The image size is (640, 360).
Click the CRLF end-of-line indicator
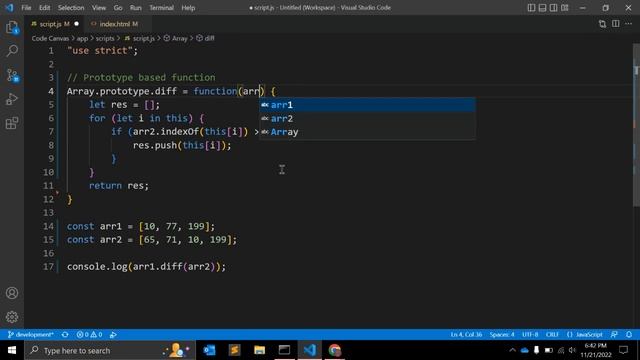pos(552,335)
